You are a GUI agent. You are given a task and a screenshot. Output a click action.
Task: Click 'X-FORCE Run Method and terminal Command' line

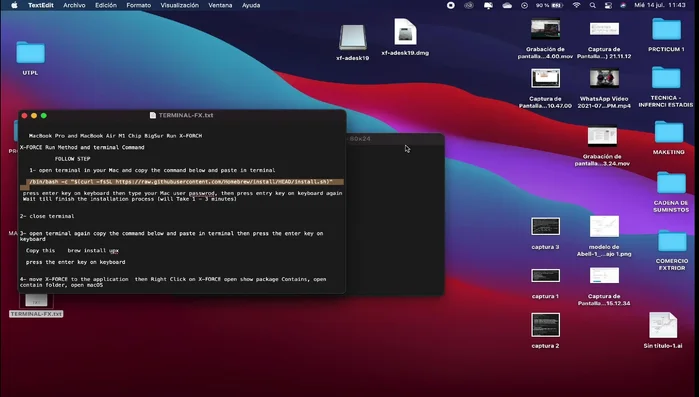pos(82,147)
